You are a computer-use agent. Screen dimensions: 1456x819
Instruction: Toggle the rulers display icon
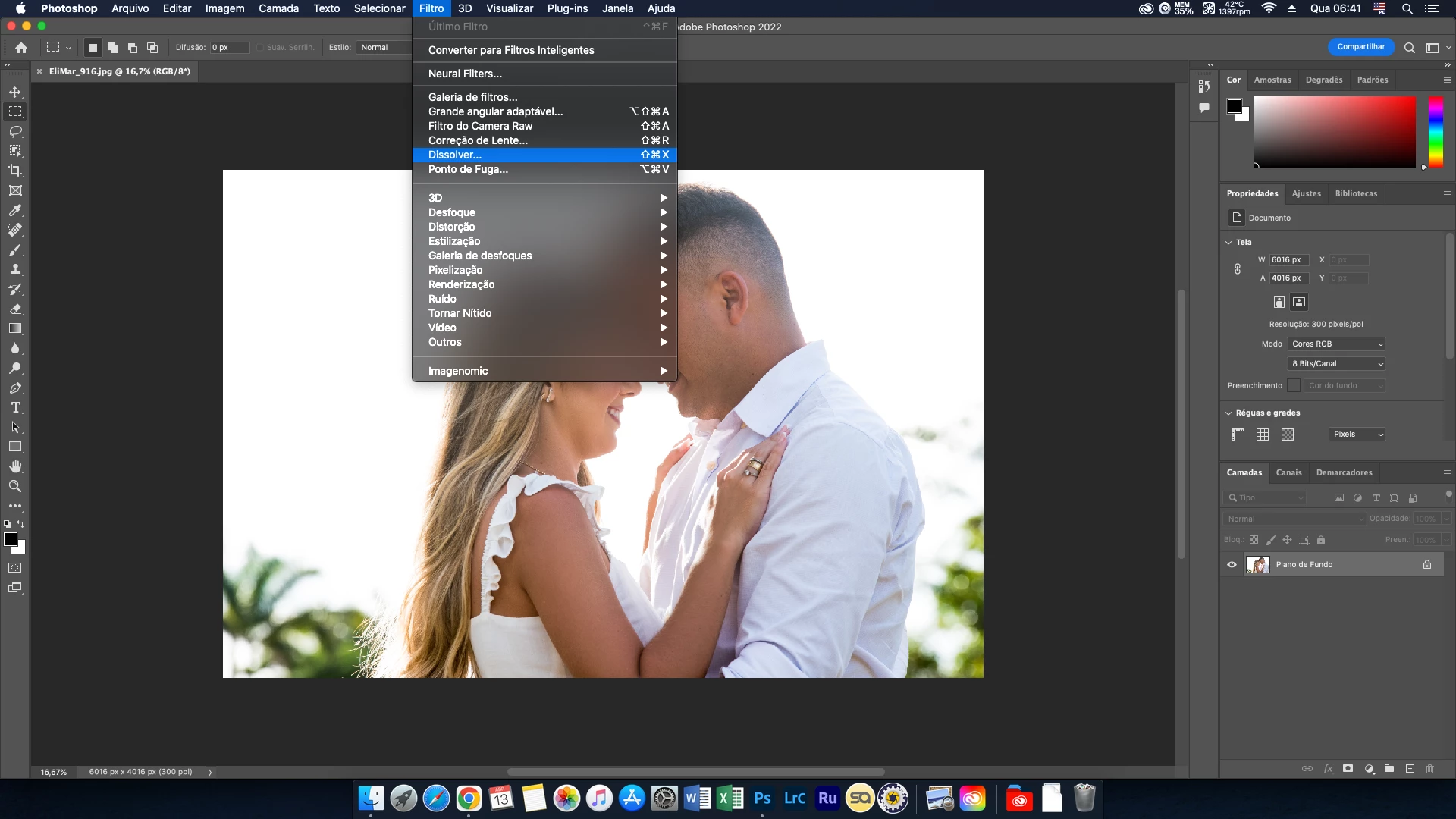pyautogui.click(x=1238, y=435)
